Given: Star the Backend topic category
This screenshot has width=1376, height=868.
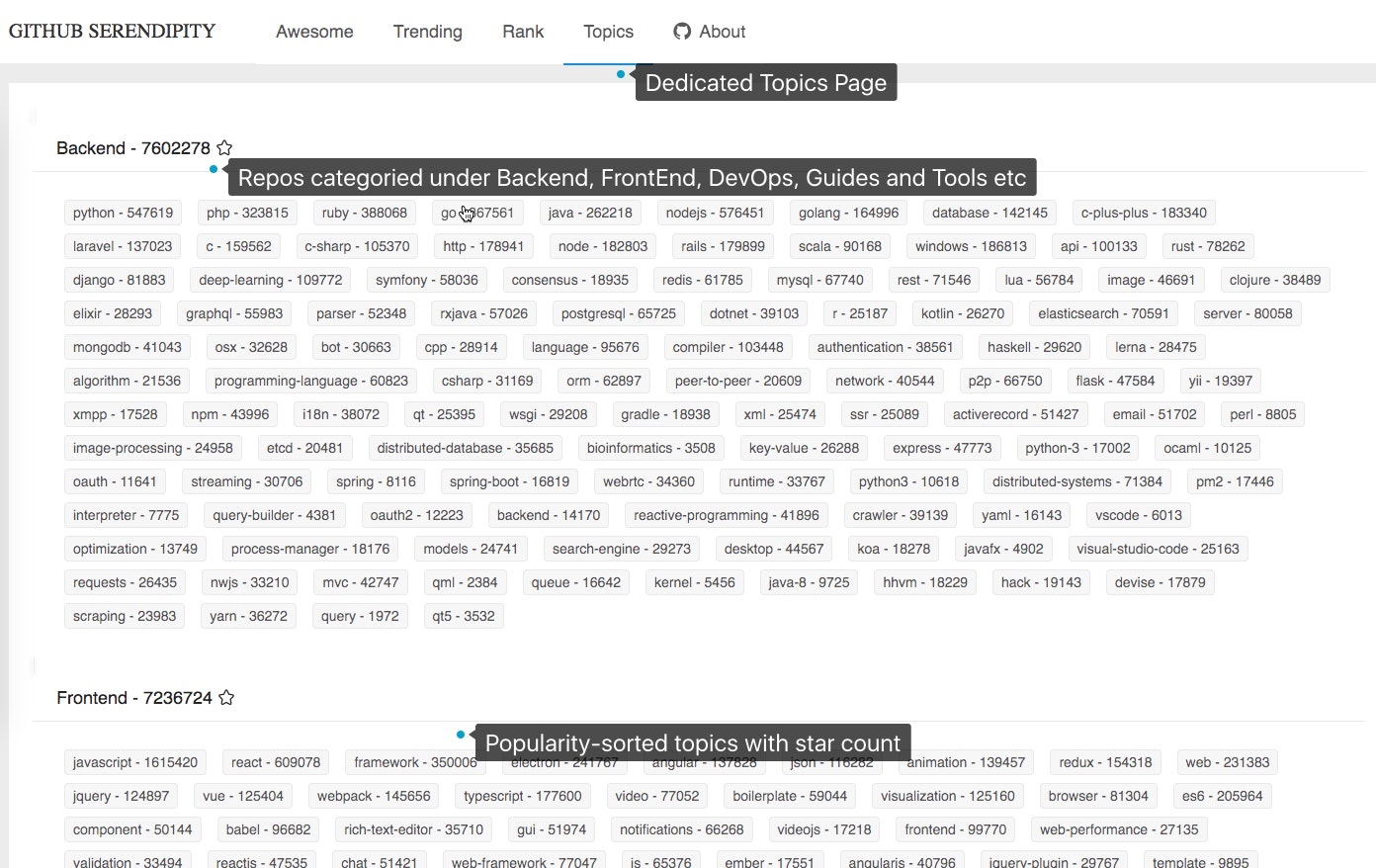Looking at the screenshot, I should coord(224,147).
